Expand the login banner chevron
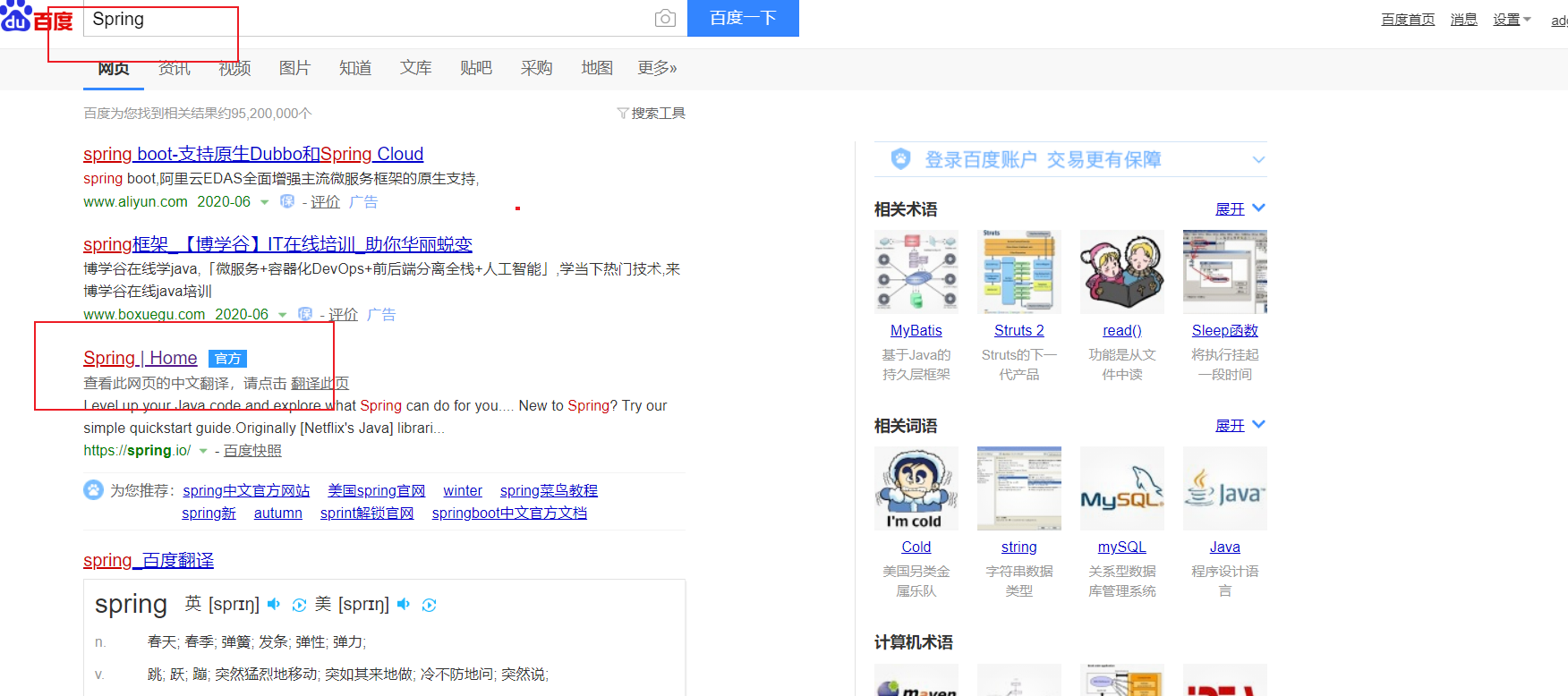Viewport: 1568px width, 696px height. pyautogui.click(x=1258, y=160)
